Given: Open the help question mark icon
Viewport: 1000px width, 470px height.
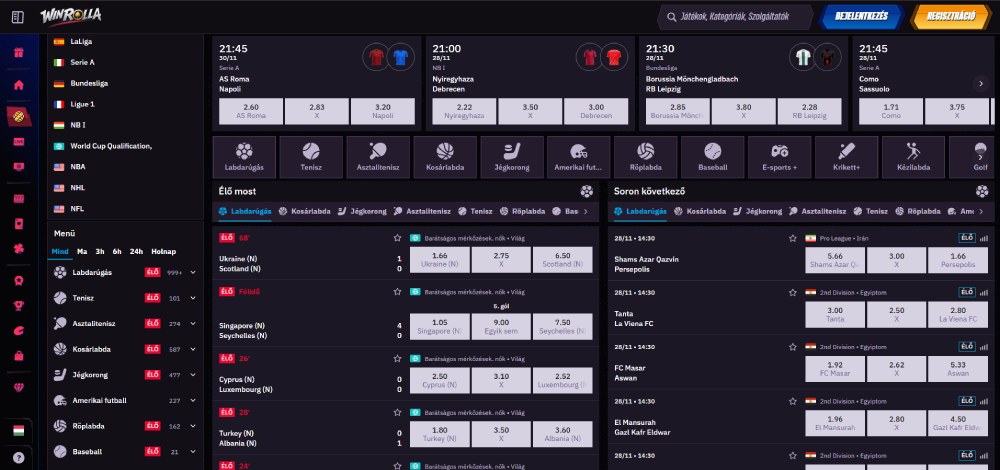Looking at the screenshot, I should tap(18, 457).
